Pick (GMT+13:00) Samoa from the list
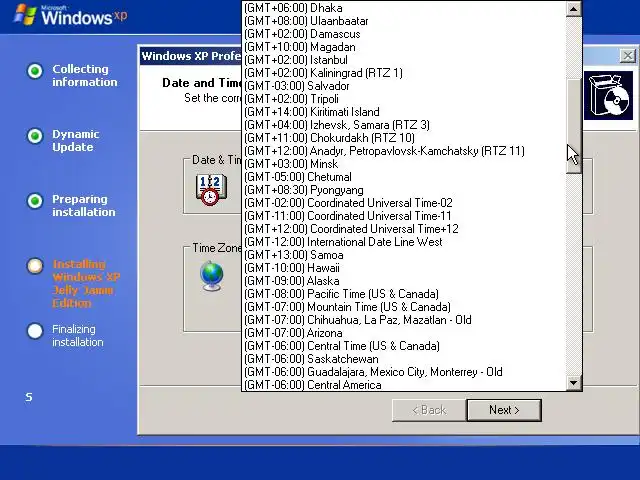 tap(404, 255)
